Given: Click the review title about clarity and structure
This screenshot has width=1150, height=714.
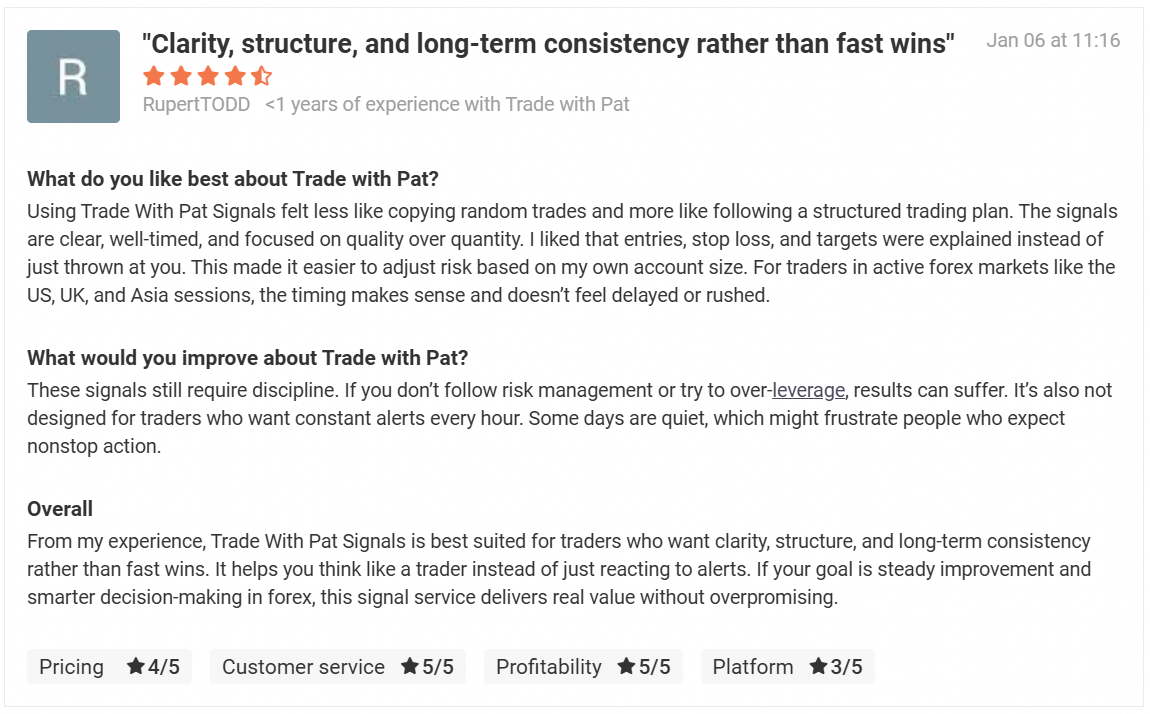Looking at the screenshot, I should (549, 43).
